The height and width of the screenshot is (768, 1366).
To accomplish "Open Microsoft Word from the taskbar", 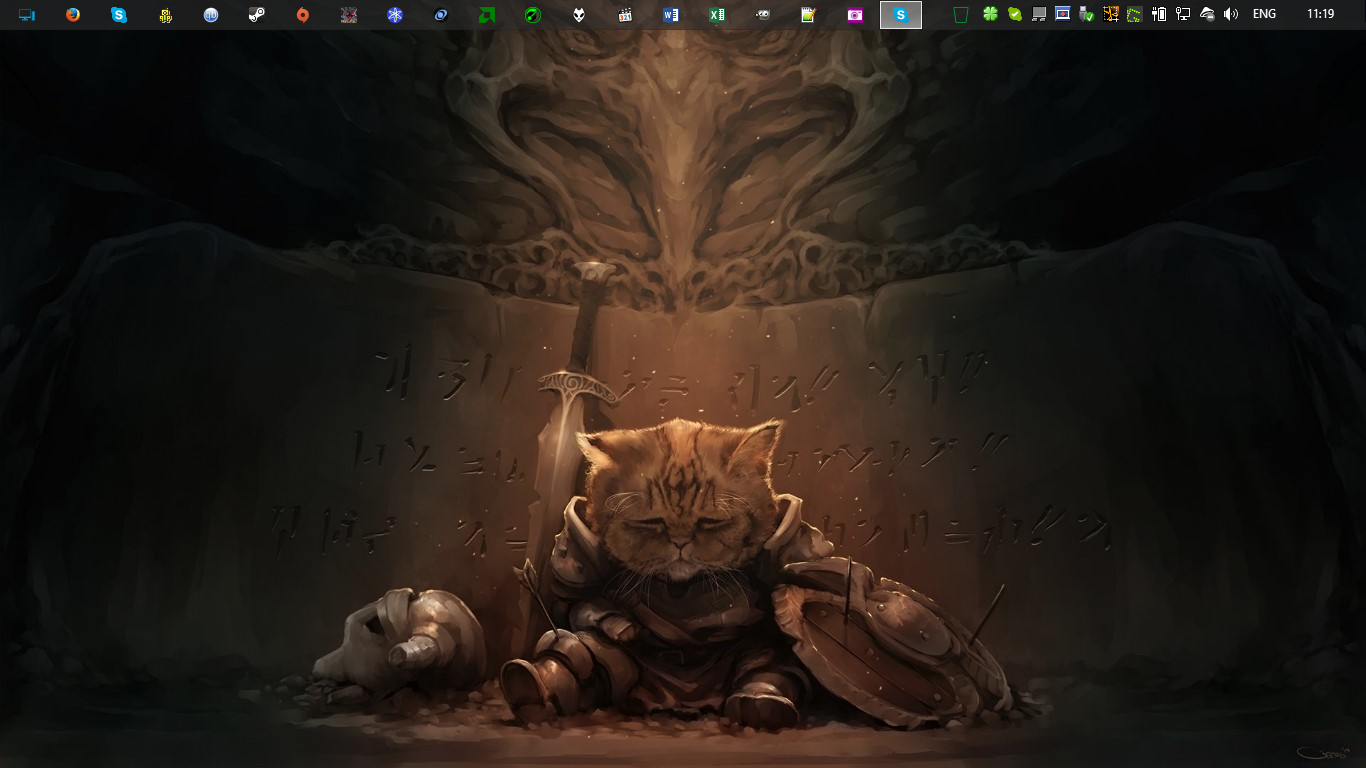I will coord(671,15).
